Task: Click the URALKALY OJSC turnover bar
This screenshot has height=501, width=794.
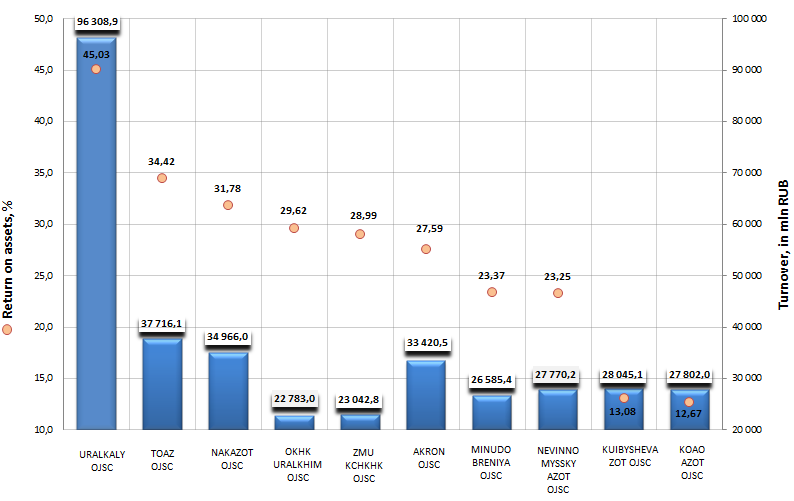Action: (x=96, y=234)
